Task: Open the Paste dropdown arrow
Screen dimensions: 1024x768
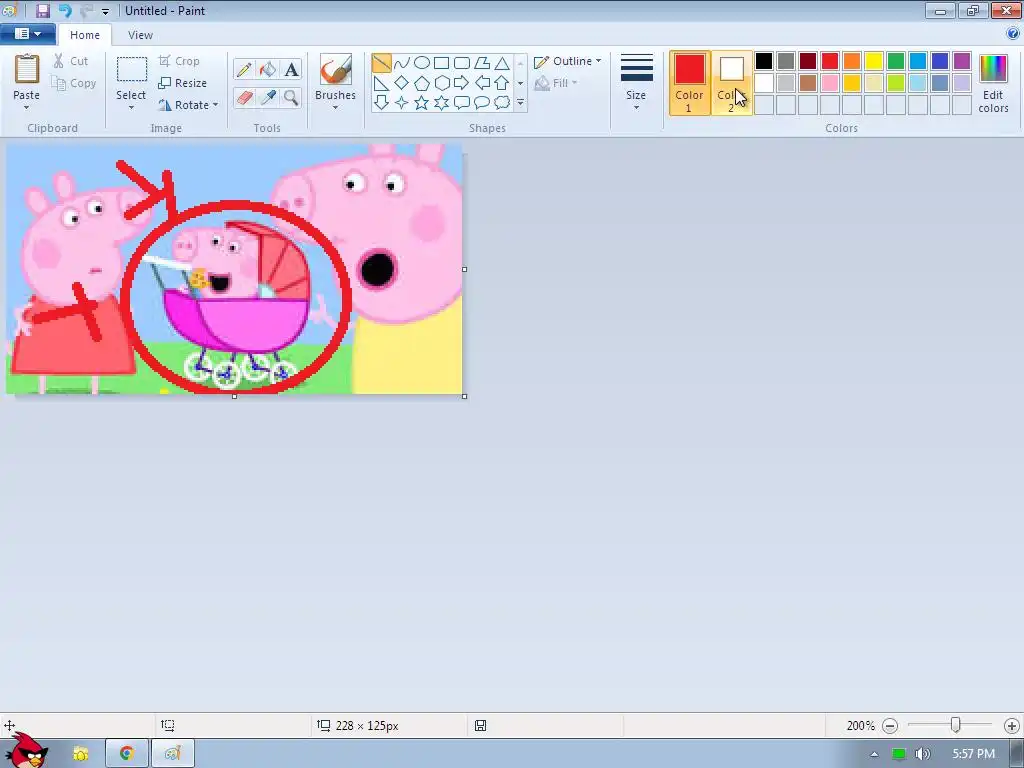Action: 26,108
